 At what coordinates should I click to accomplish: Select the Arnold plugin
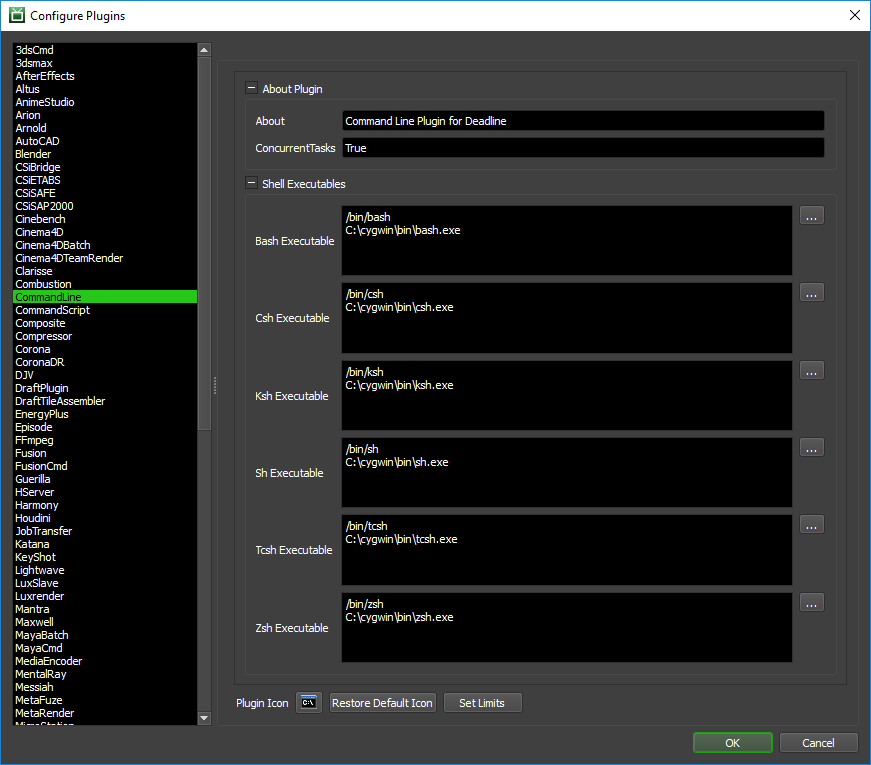pos(105,128)
